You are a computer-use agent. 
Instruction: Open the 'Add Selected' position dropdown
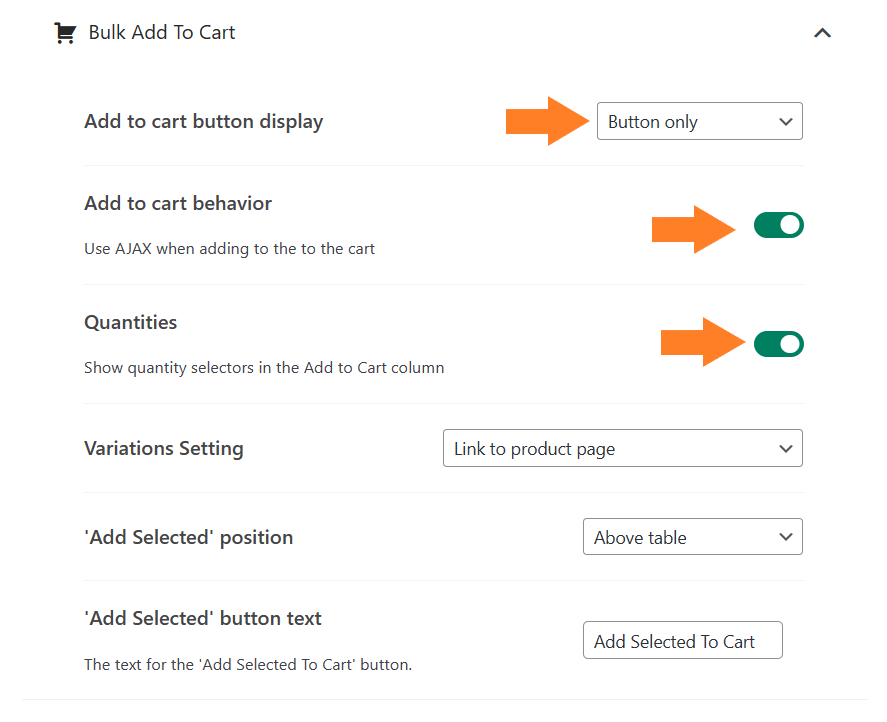pos(692,536)
